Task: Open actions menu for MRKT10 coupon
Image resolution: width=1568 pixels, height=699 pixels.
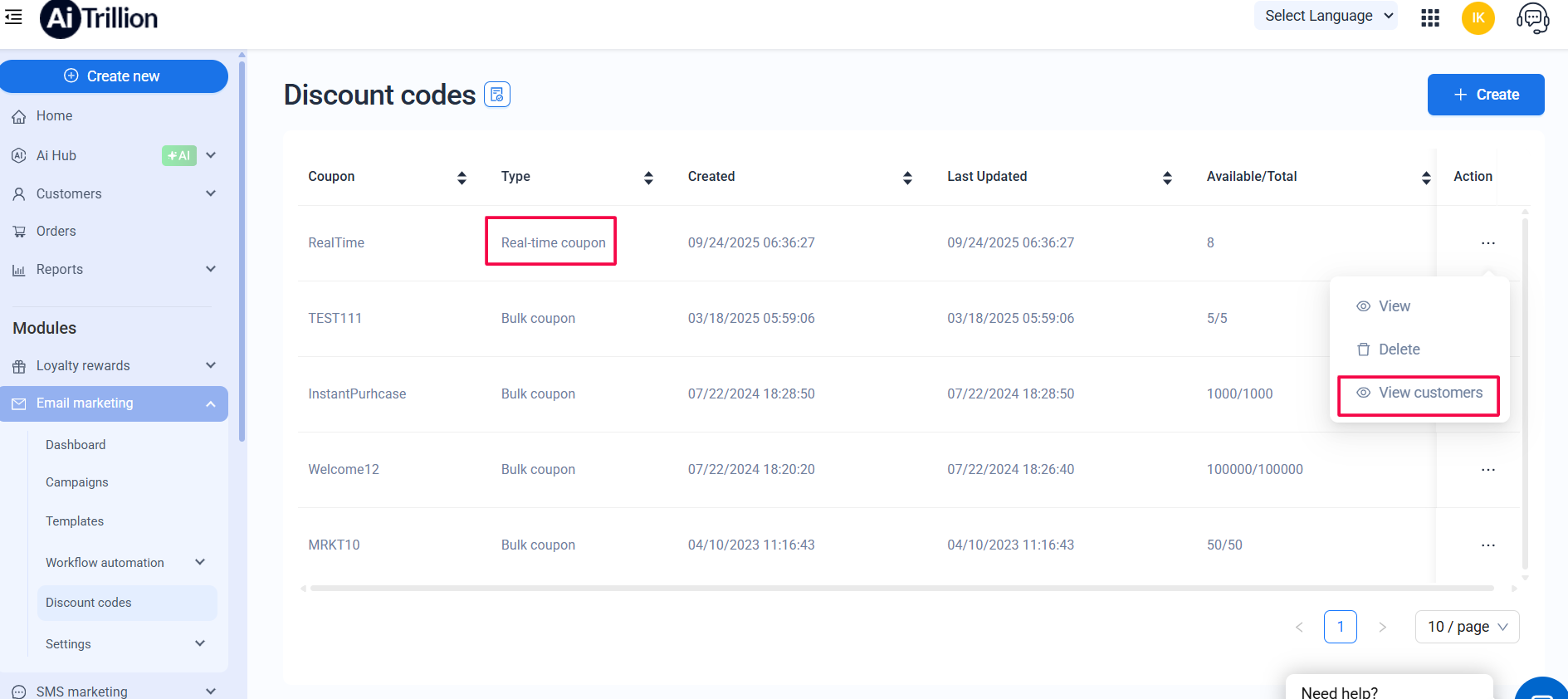Action: (1487, 545)
